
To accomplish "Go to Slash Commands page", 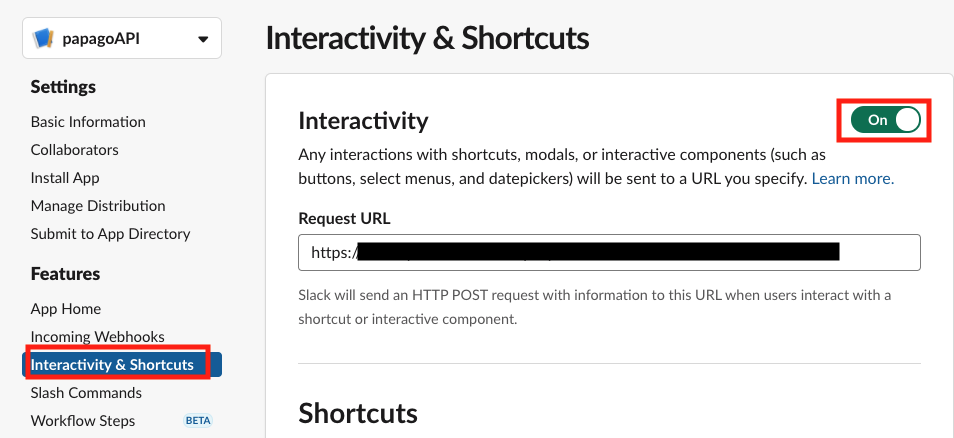I will click(86, 393).
